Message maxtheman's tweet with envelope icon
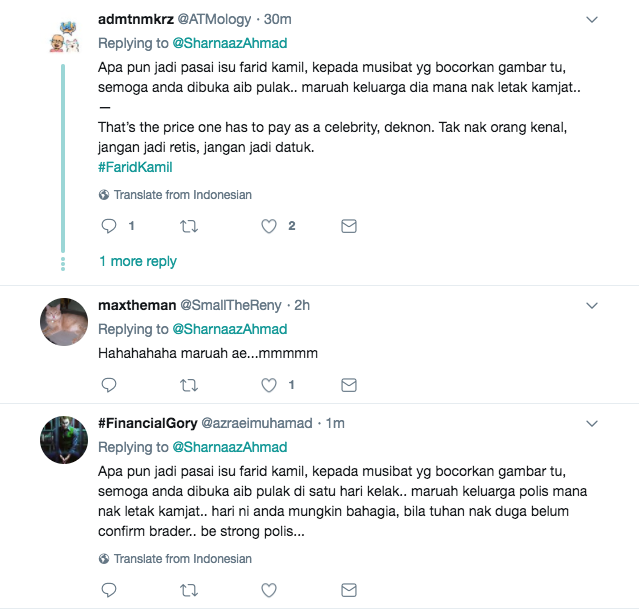This screenshot has height=609, width=639. click(348, 385)
